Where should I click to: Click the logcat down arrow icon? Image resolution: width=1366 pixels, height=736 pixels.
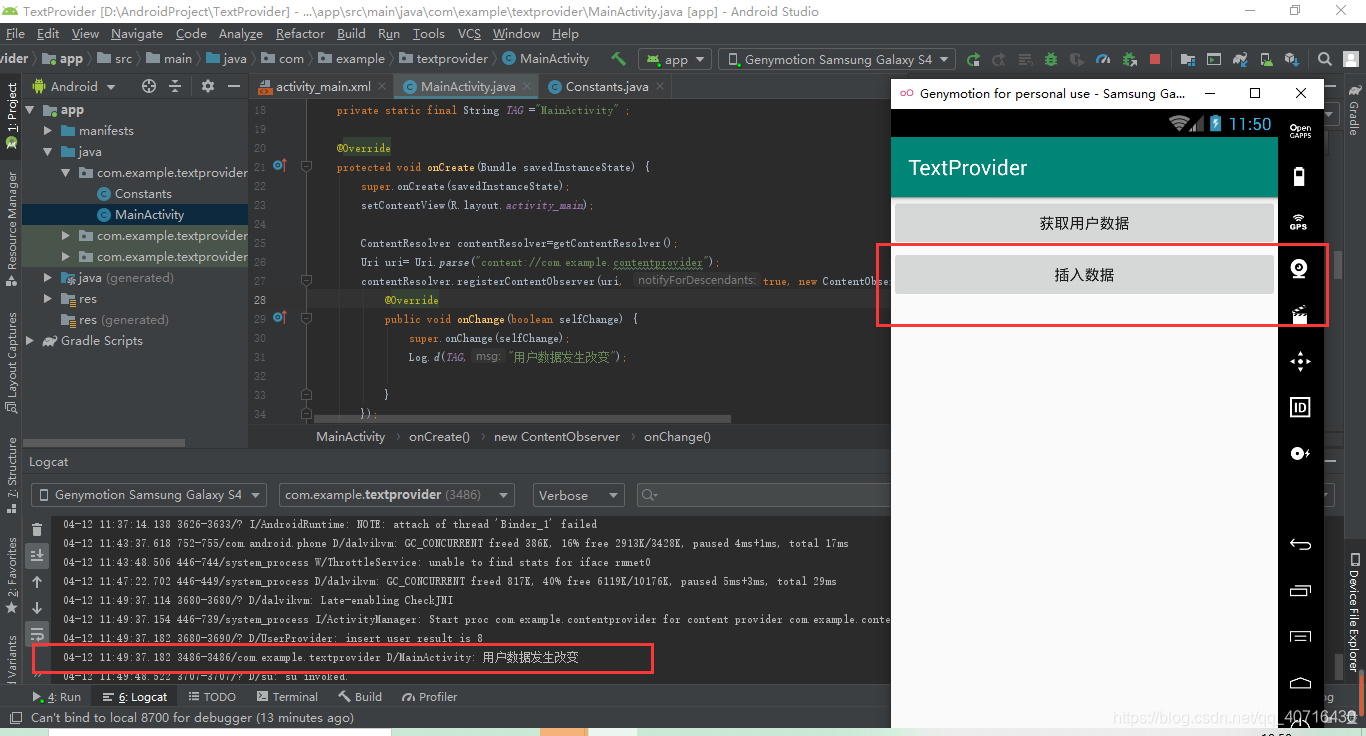[x=37, y=608]
